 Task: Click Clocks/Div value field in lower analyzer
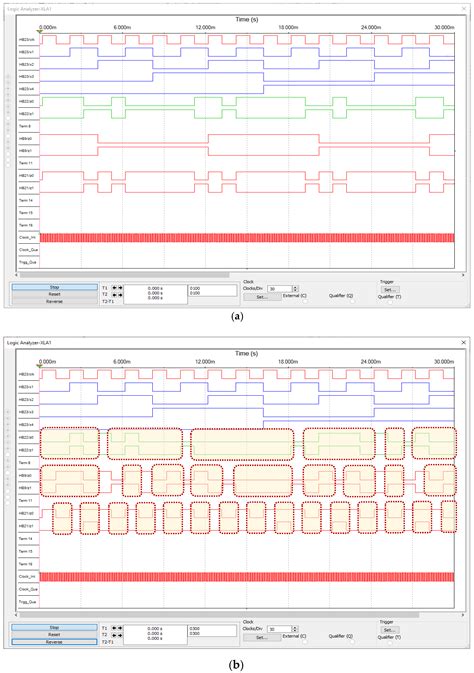coord(280,629)
